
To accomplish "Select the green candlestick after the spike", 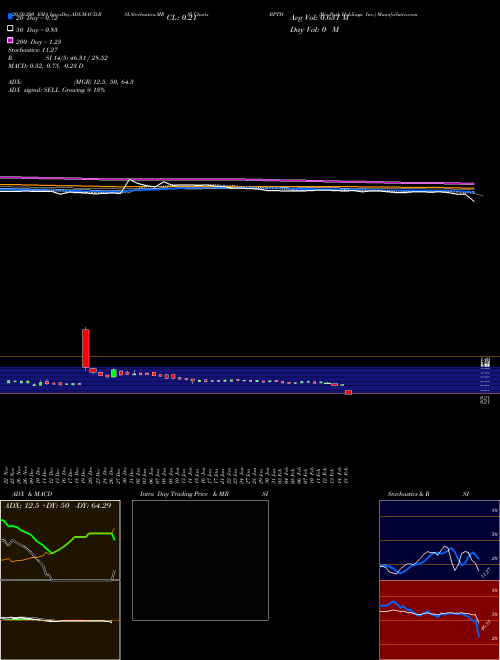I will [114, 373].
